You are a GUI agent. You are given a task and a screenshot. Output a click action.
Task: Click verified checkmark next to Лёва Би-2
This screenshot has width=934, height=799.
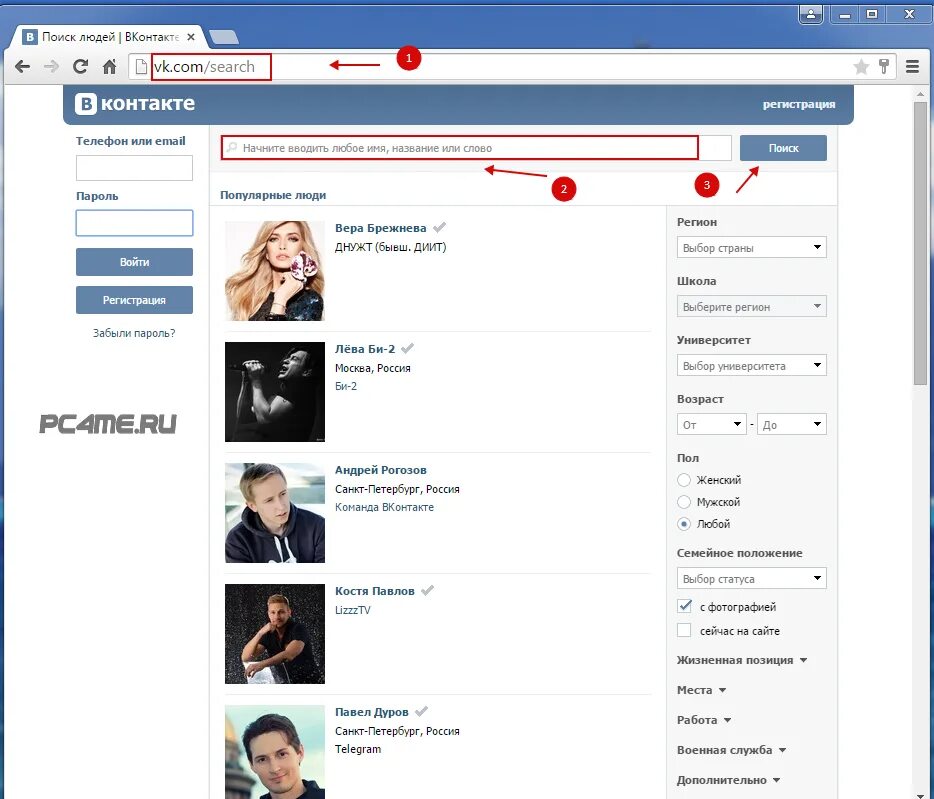(407, 348)
